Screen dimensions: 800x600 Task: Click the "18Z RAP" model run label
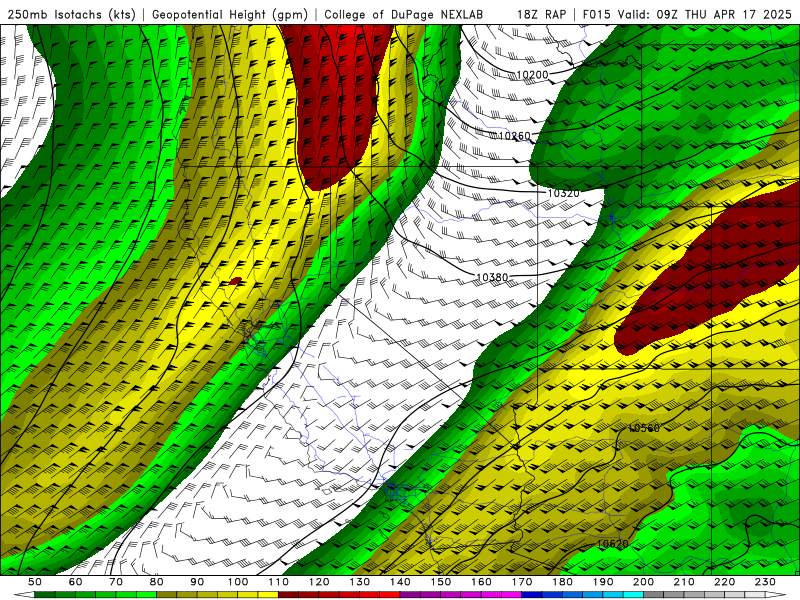(541, 14)
